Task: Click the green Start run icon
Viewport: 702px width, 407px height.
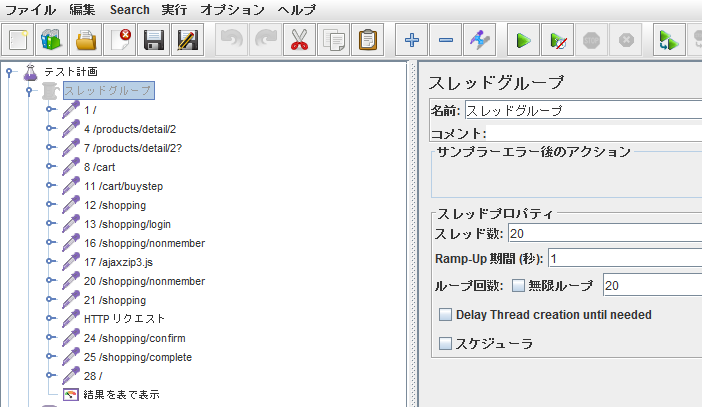Action: [x=521, y=41]
